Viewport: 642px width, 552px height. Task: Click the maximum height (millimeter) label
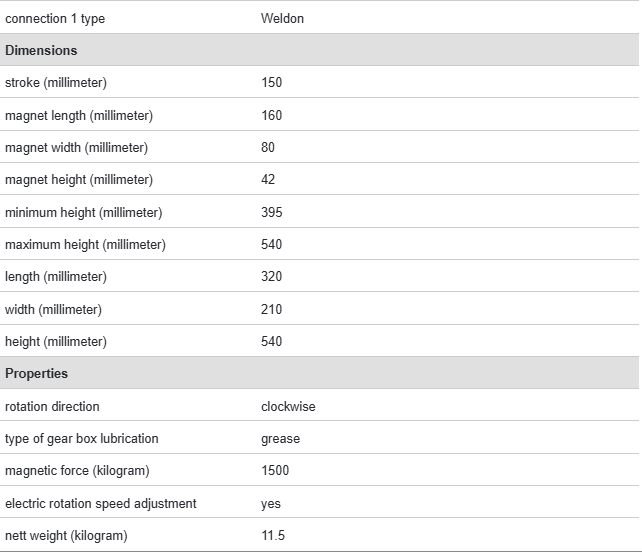click(85, 245)
